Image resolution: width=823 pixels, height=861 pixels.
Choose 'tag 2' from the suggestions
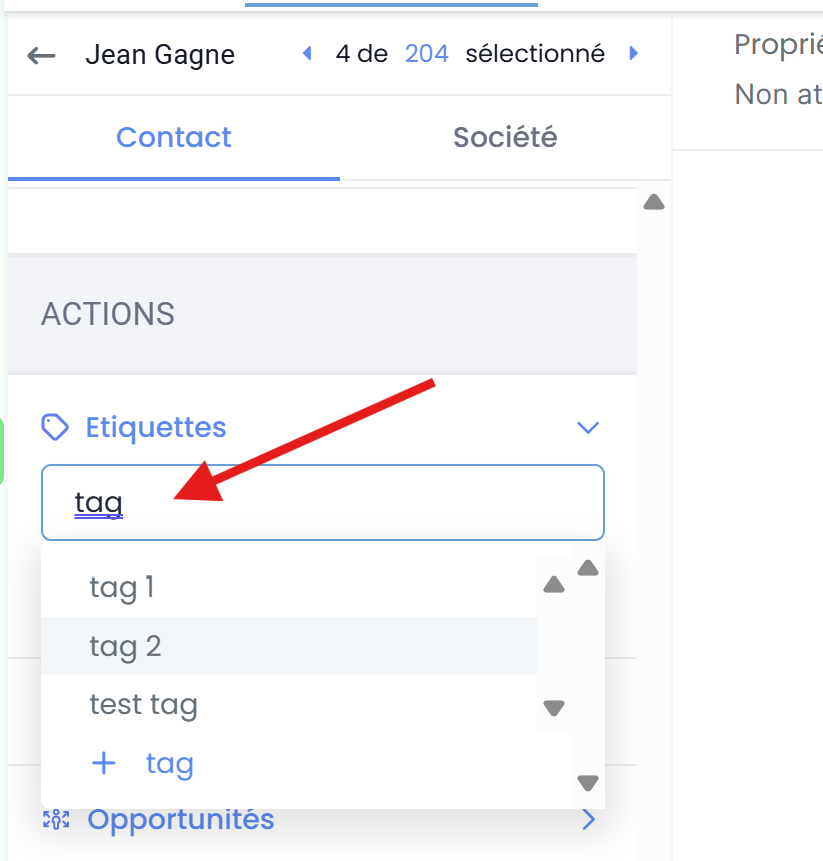click(x=289, y=646)
